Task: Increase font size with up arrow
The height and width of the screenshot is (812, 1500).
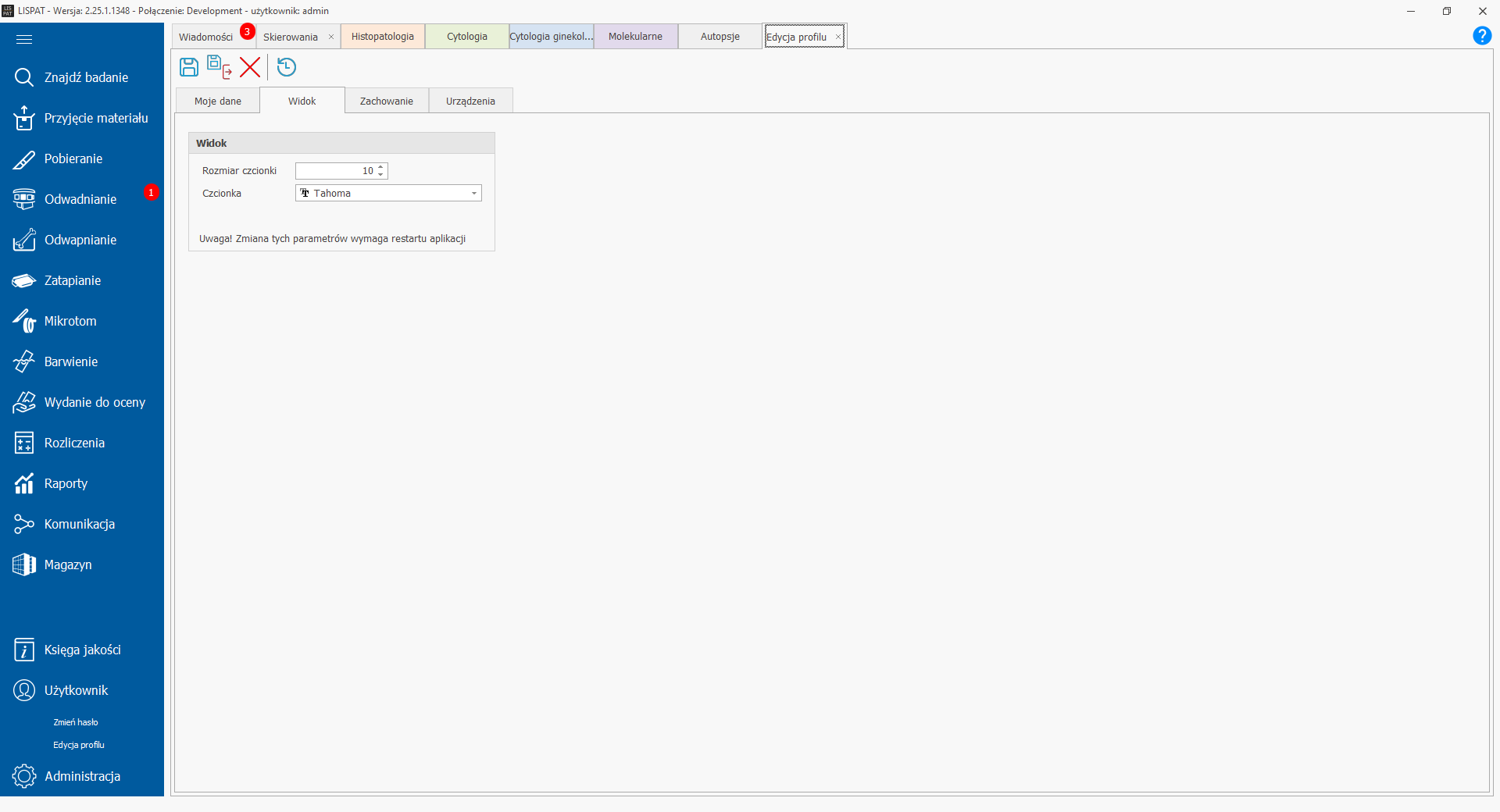Action: tap(380, 167)
